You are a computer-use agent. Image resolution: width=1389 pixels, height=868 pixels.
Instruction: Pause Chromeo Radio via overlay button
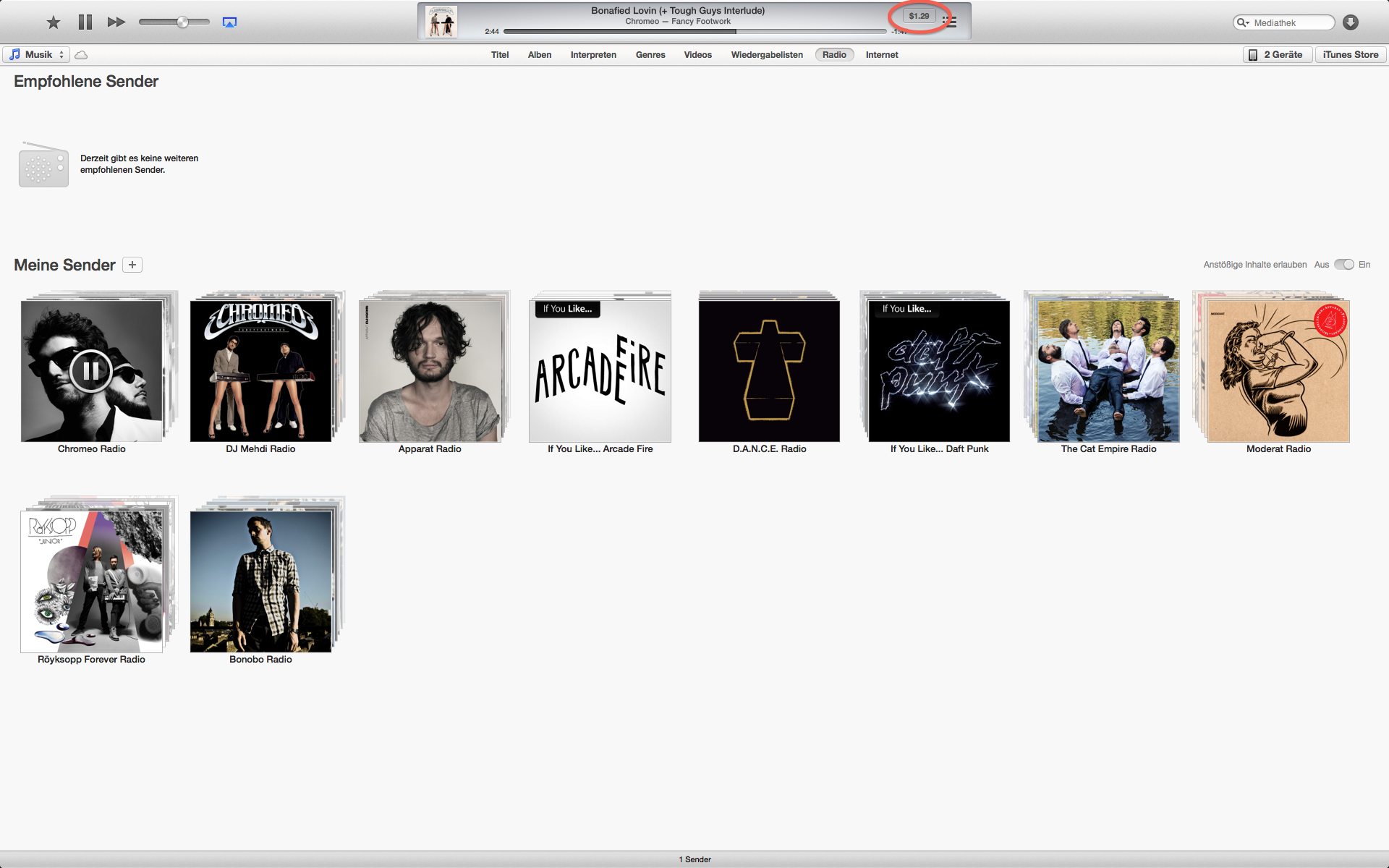coord(91,371)
